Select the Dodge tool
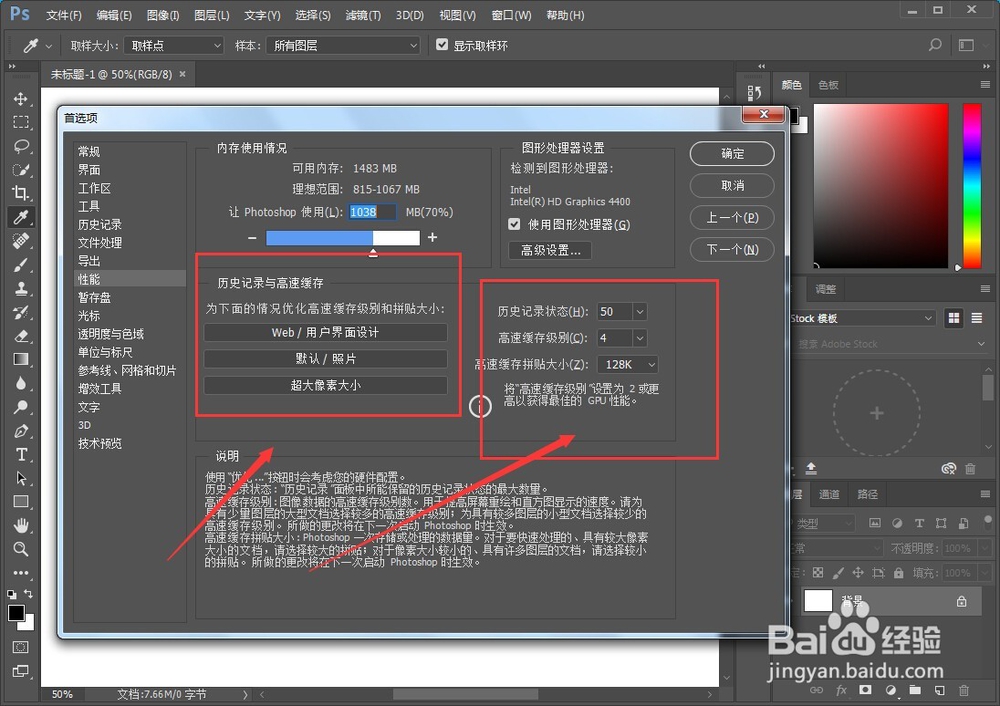 pyautogui.click(x=20, y=407)
